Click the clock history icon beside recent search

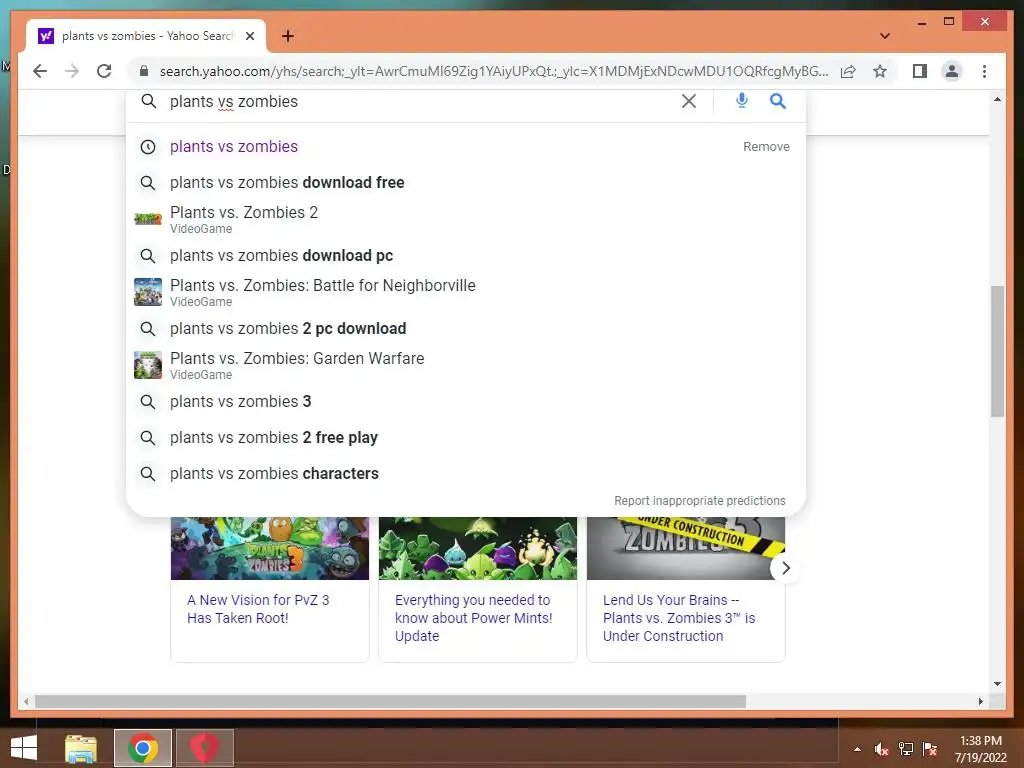pos(148,147)
